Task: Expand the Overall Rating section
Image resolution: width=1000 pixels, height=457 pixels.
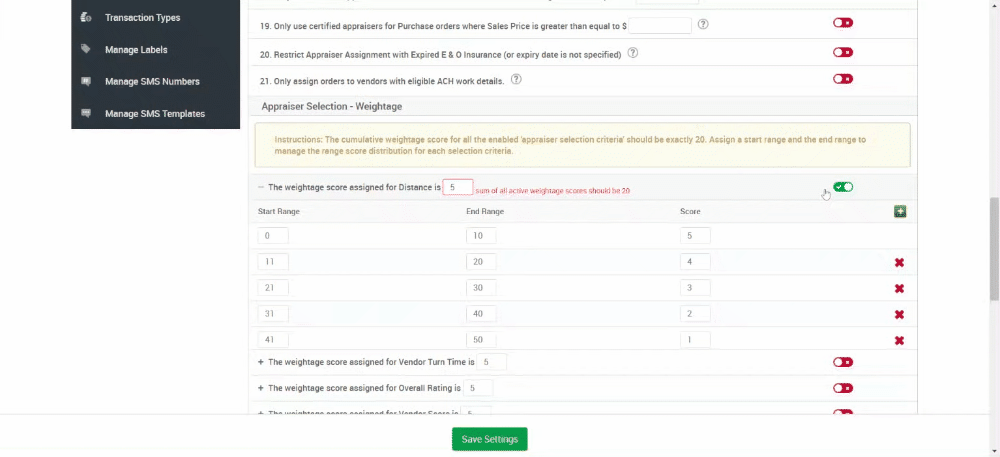Action: pyautogui.click(x=260, y=388)
